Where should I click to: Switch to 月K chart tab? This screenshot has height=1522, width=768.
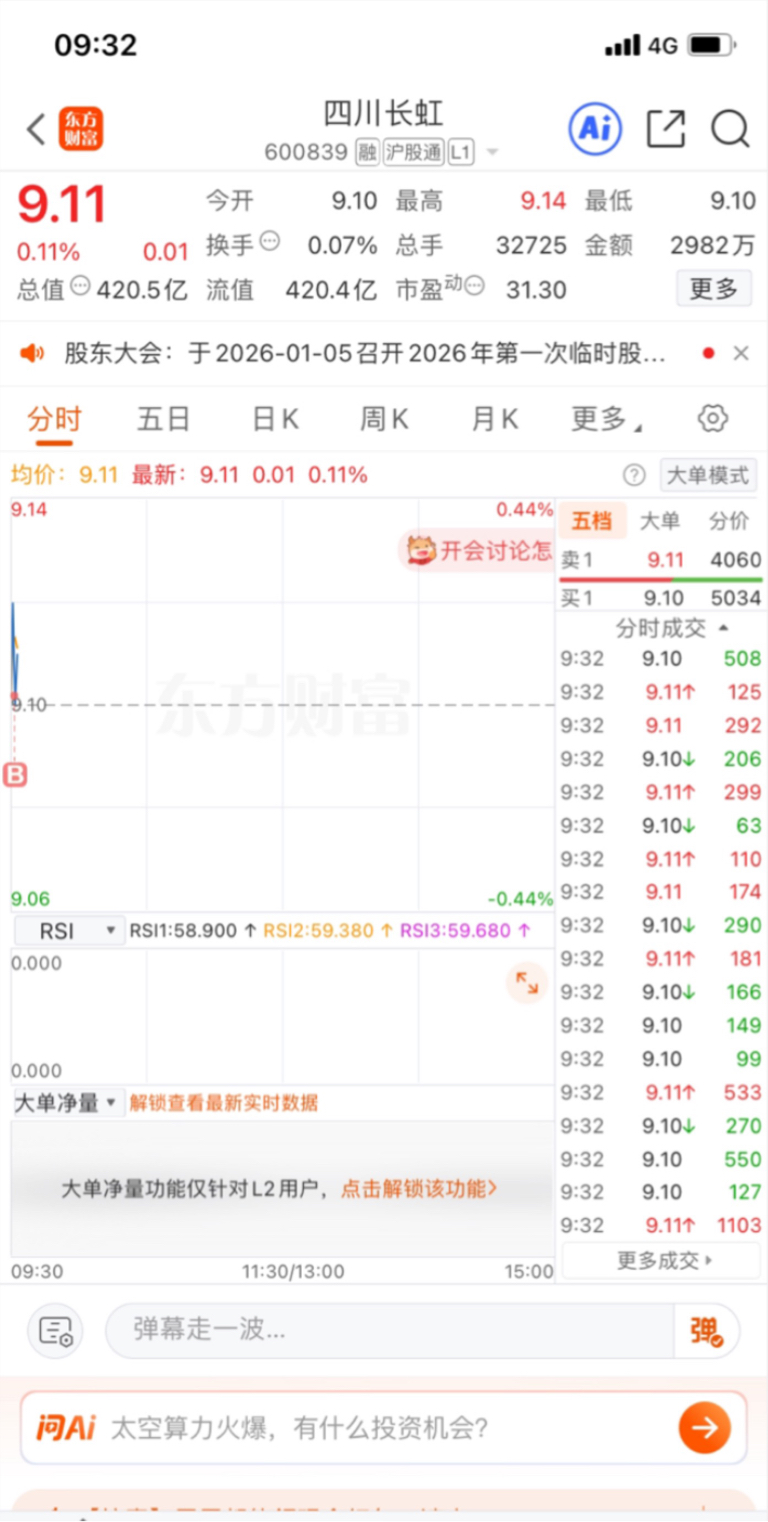click(x=494, y=419)
